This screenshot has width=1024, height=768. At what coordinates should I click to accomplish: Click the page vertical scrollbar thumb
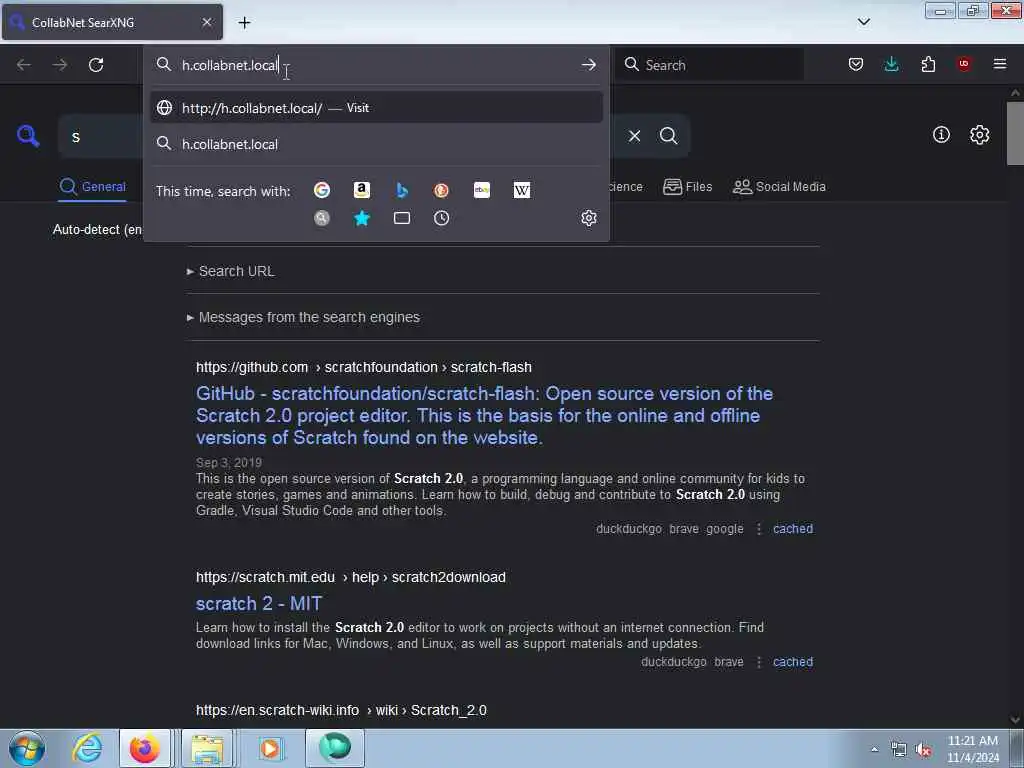pos(1015,133)
